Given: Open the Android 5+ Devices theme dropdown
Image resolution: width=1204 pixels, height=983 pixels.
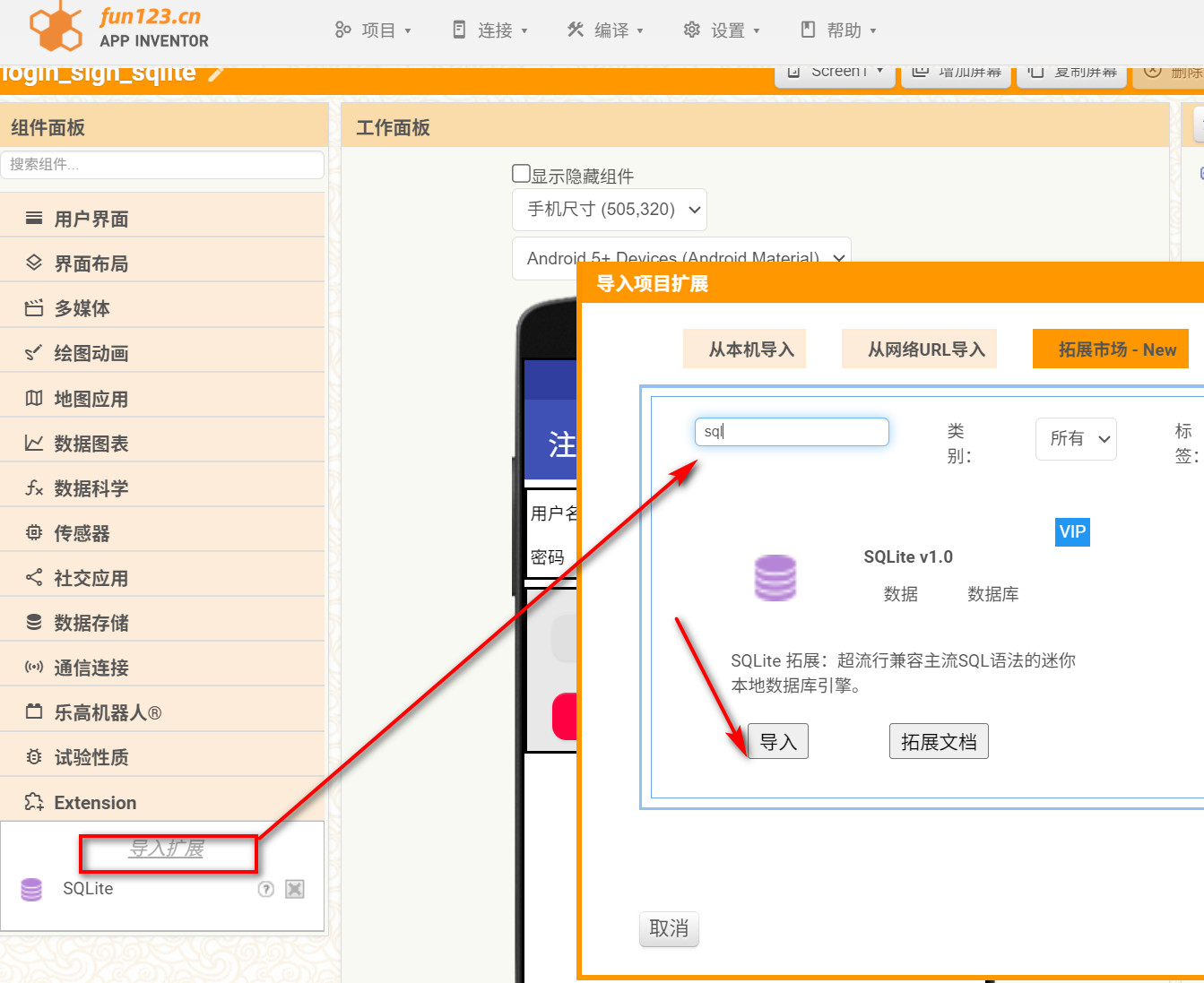Looking at the screenshot, I should [681, 258].
